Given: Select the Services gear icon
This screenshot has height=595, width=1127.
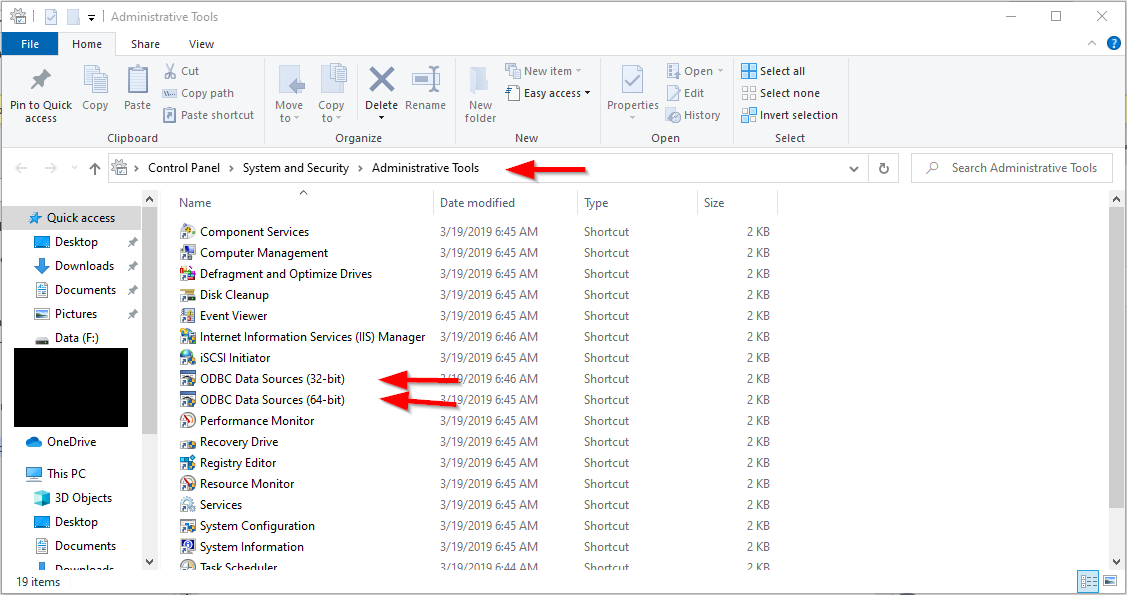Looking at the screenshot, I should pos(188,504).
